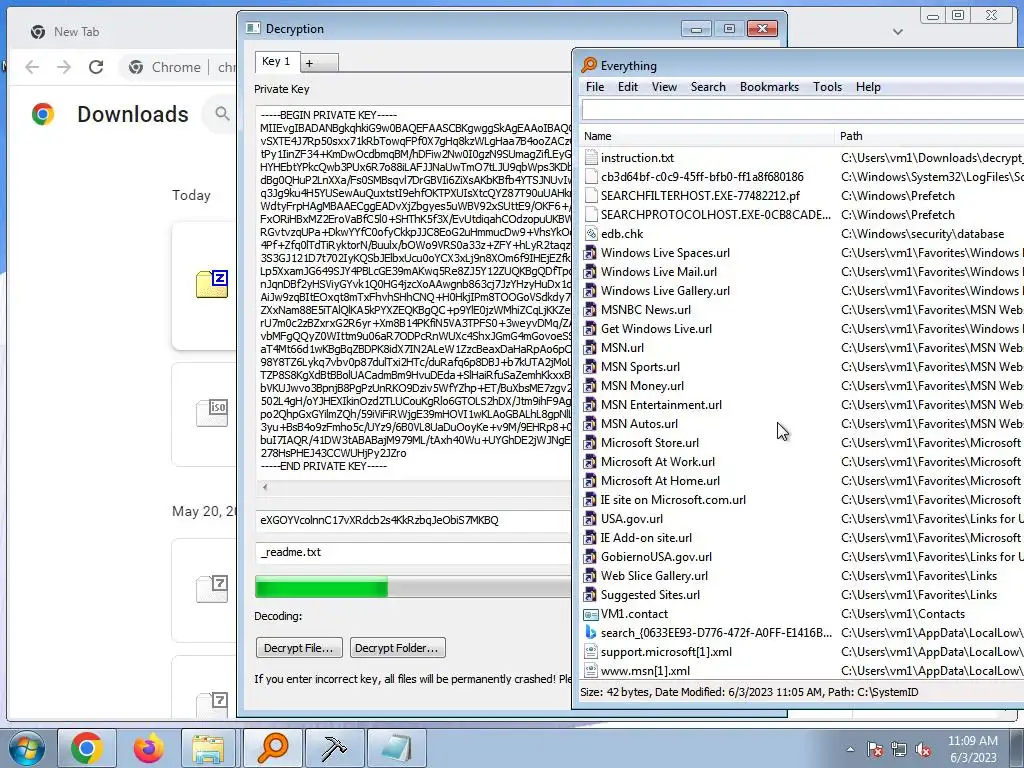Click the muted volume tray icon
1024x768 pixels.
(x=923, y=749)
